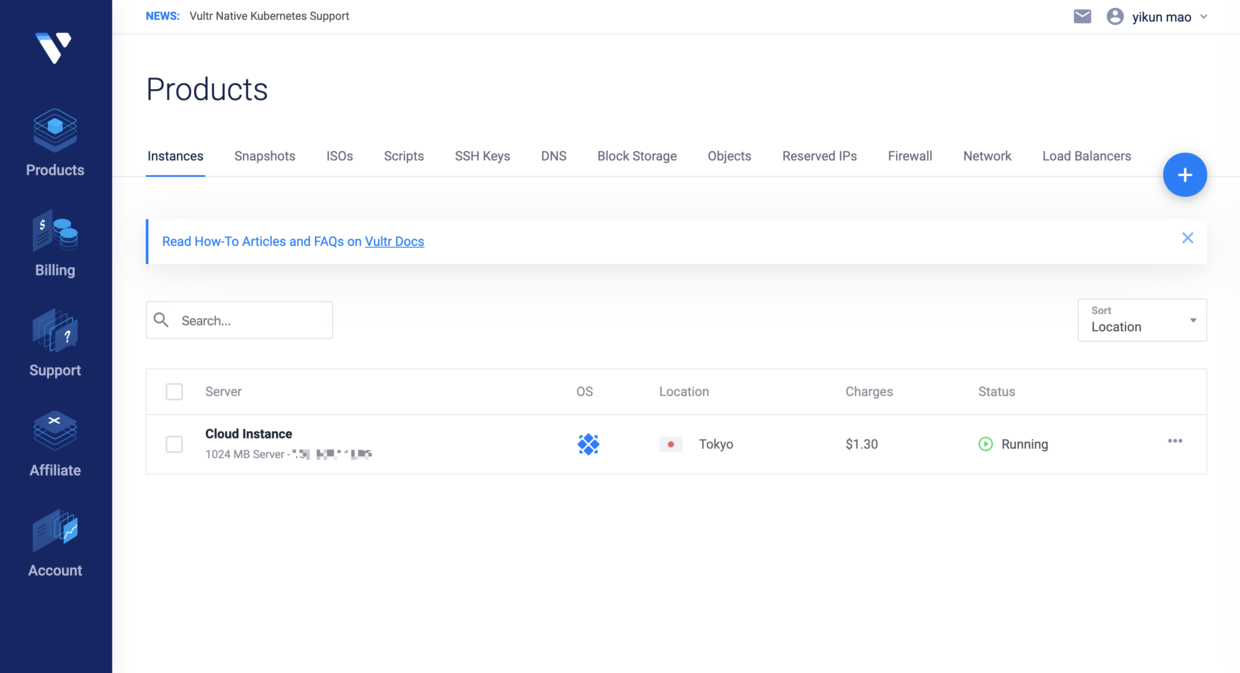
Task: Click the Vultr Native Kubernetes Support news
Action: pyautogui.click(x=269, y=16)
